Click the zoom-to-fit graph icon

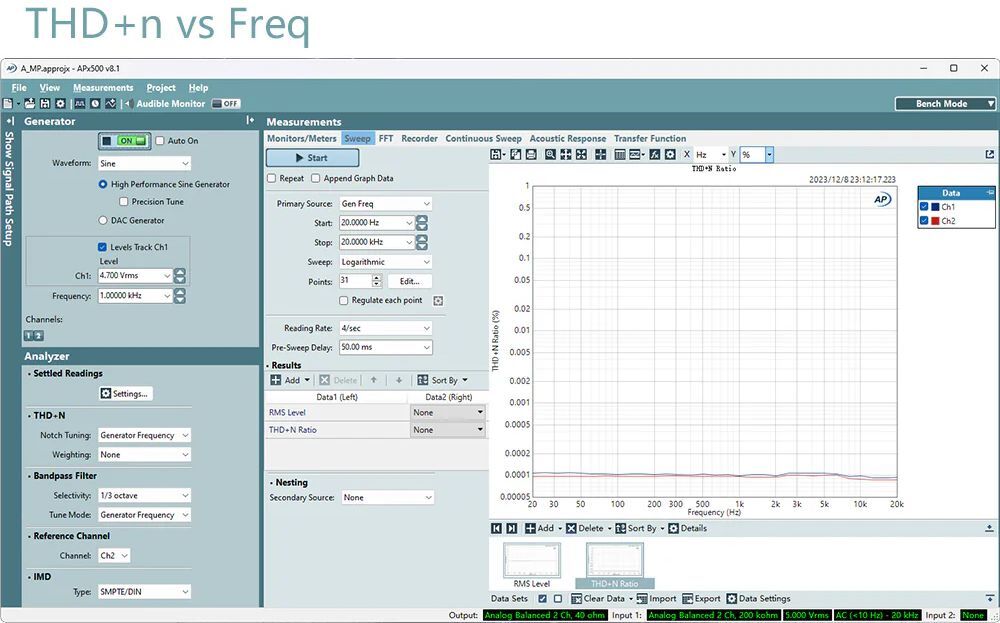(581, 154)
